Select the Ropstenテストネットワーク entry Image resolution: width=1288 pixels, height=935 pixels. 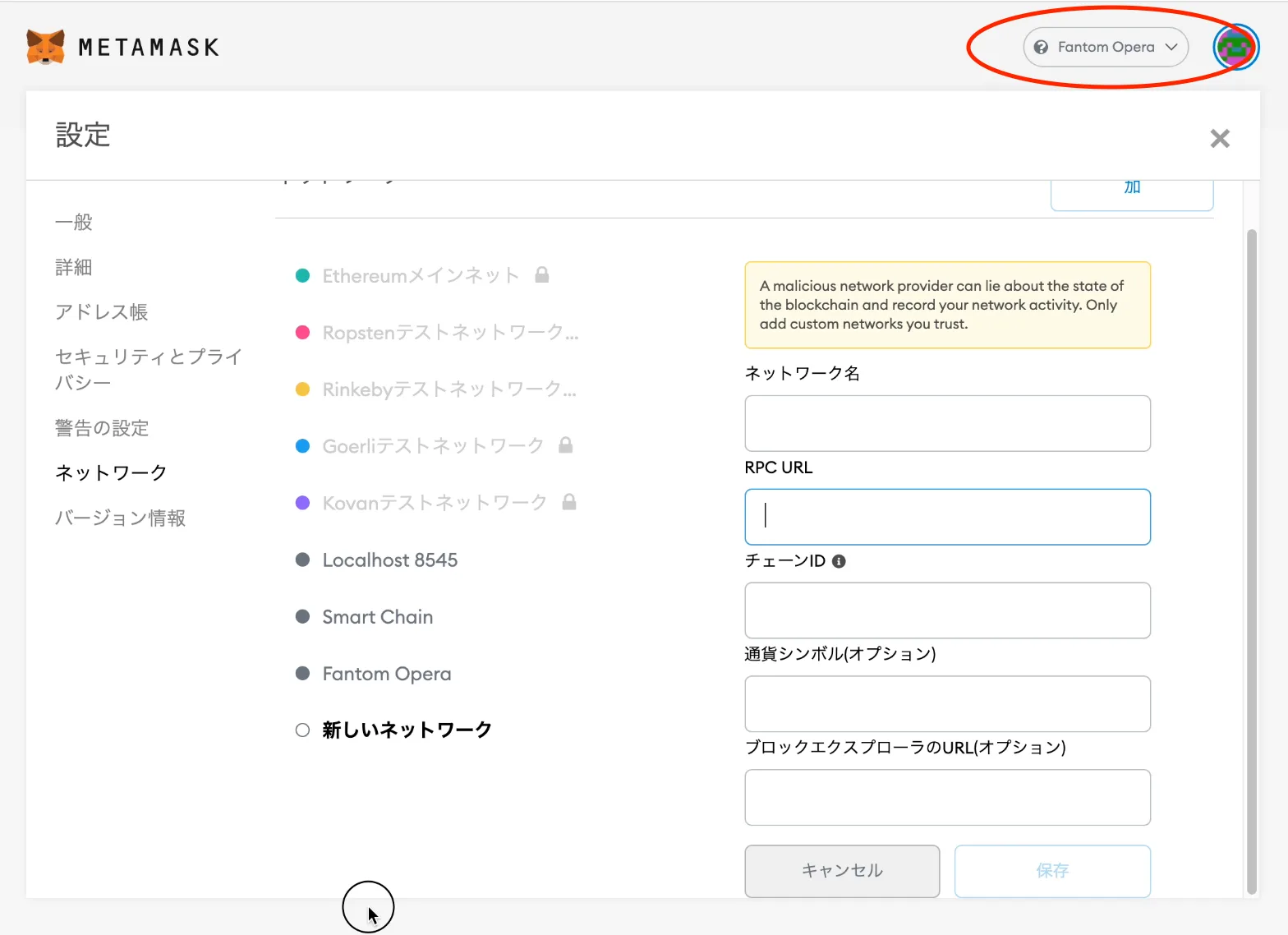pyautogui.click(x=451, y=332)
